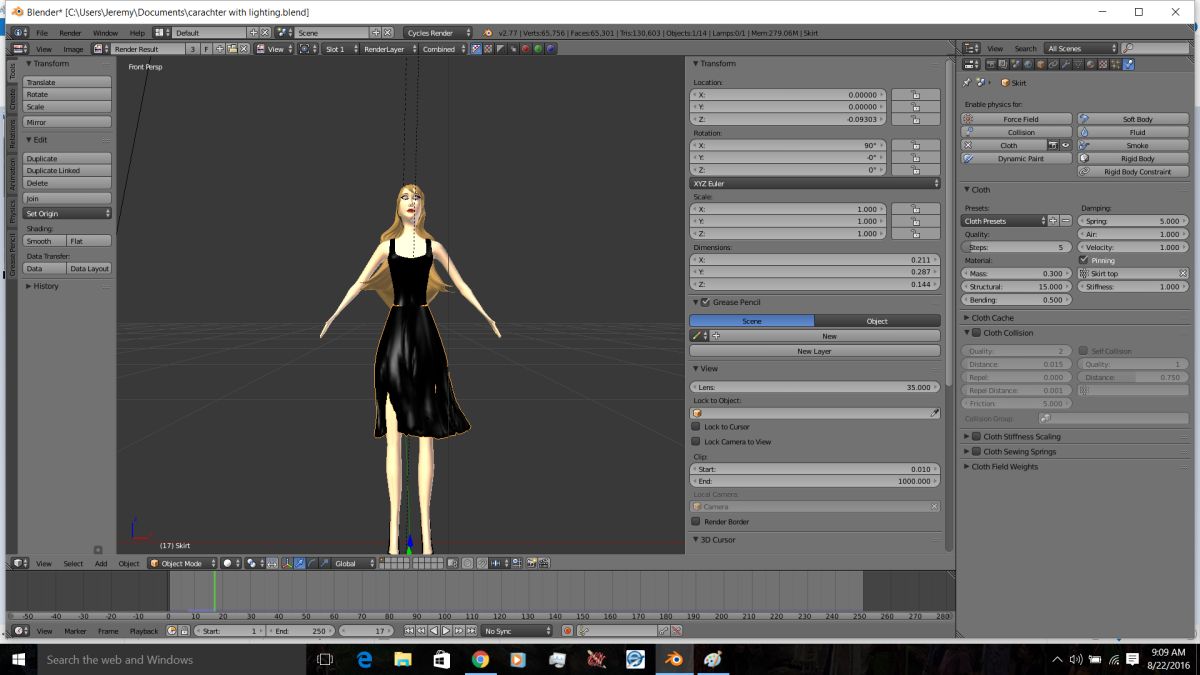Viewport: 1200px width, 675px height.
Task: Select the Physics properties tab icon
Action: [1129, 65]
